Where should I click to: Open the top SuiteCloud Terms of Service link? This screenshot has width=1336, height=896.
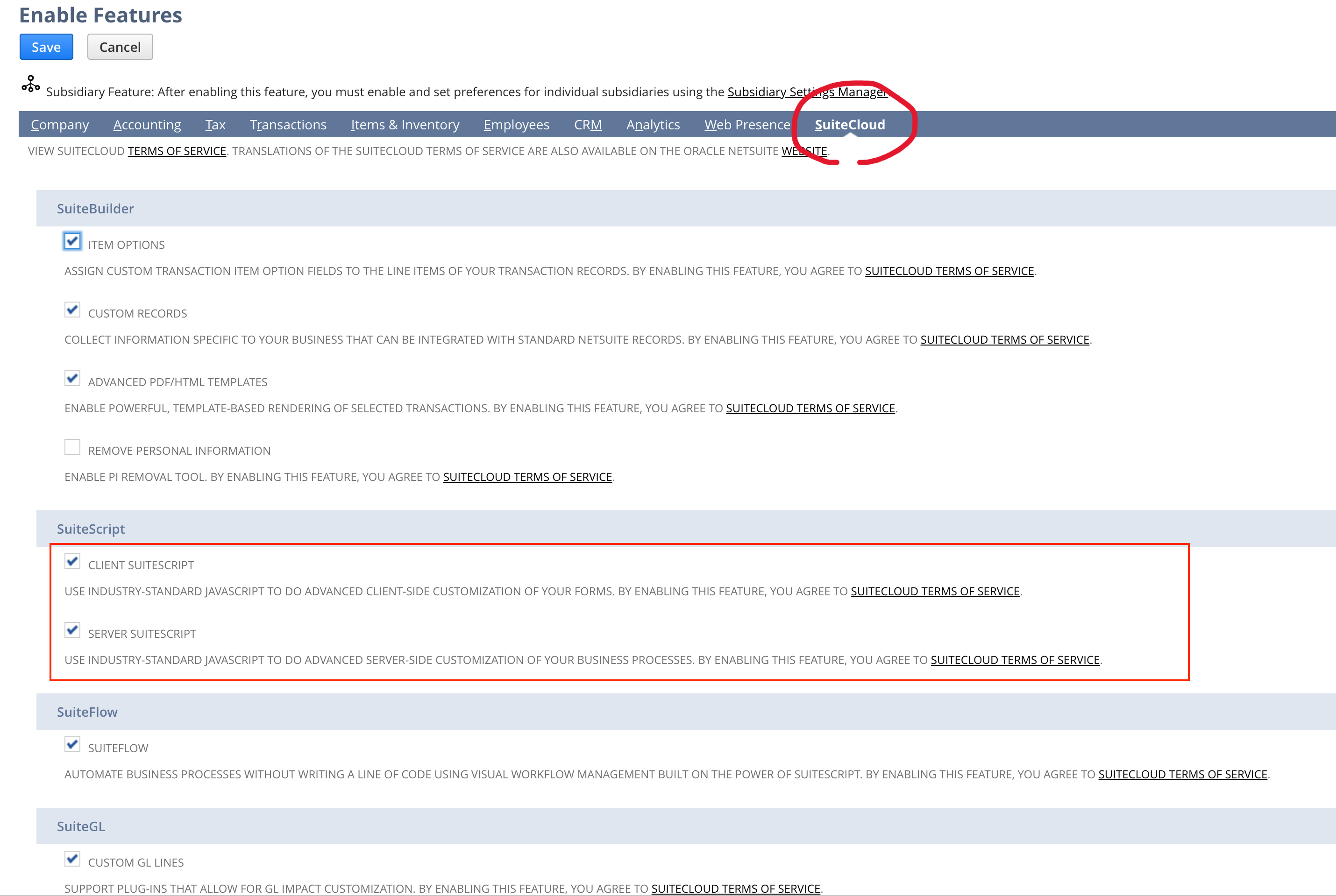(177, 151)
